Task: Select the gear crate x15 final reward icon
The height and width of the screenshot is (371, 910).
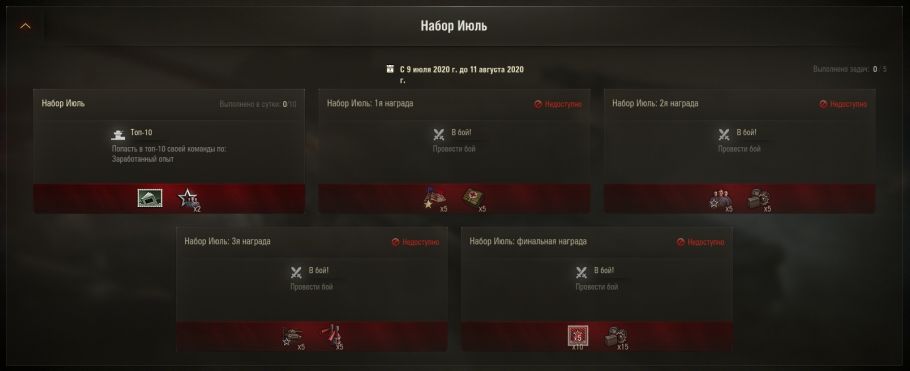Action: point(616,337)
